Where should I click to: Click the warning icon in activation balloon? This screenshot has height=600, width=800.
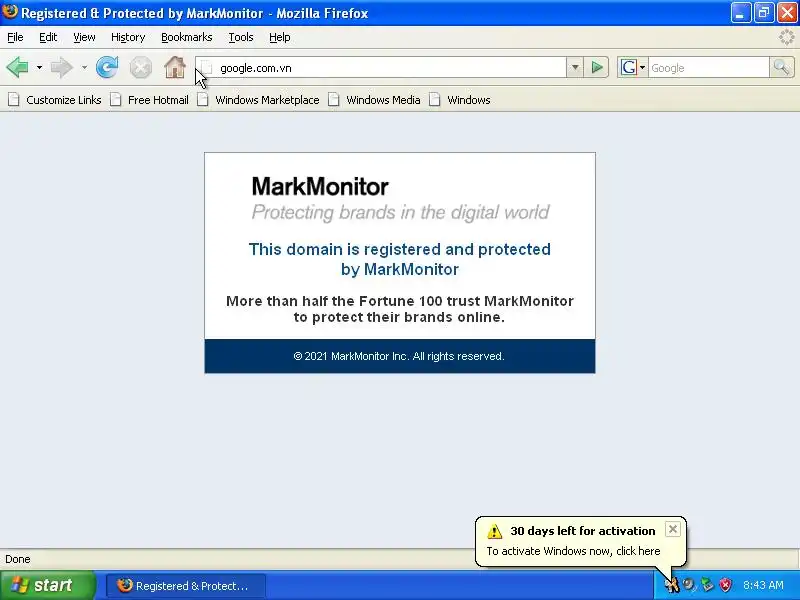(x=494, y=531)
